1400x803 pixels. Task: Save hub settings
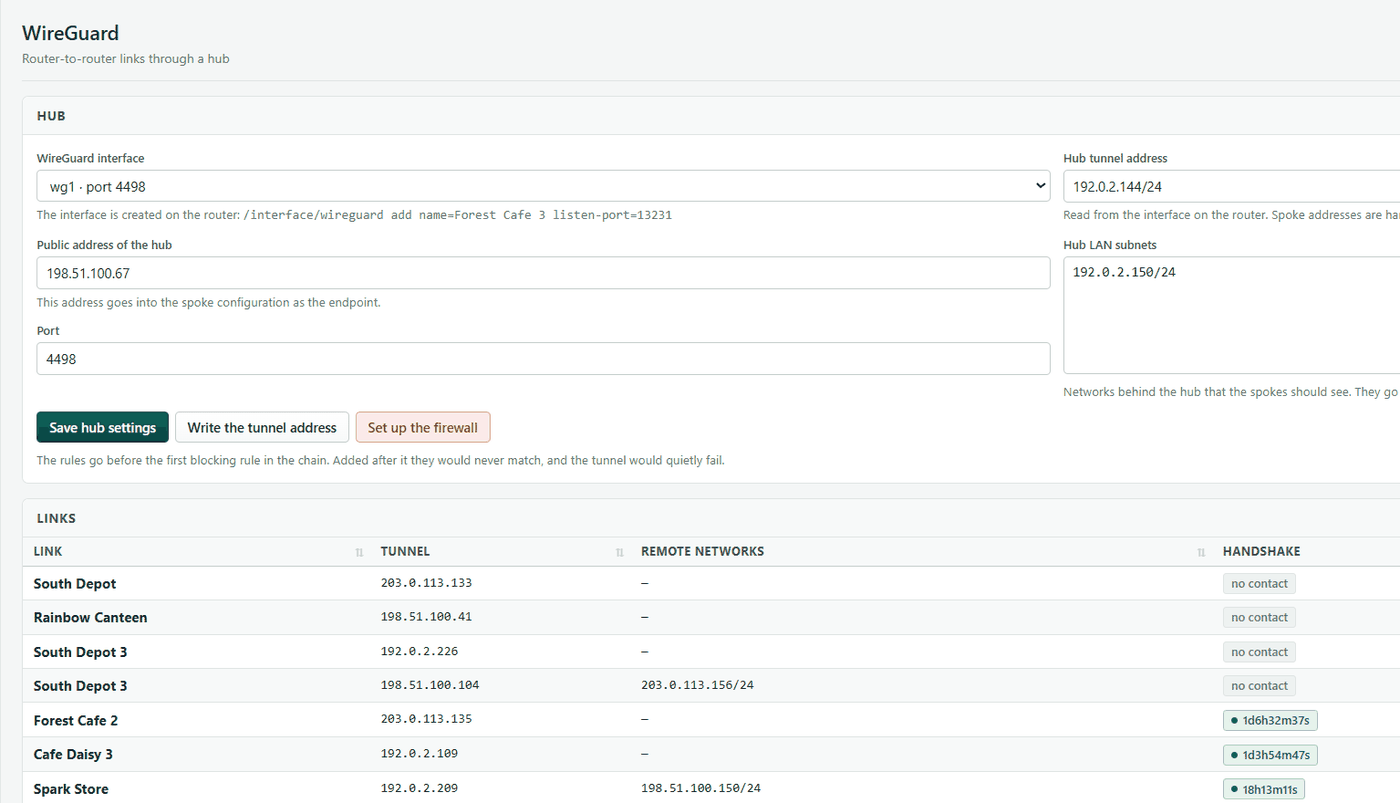103,427
